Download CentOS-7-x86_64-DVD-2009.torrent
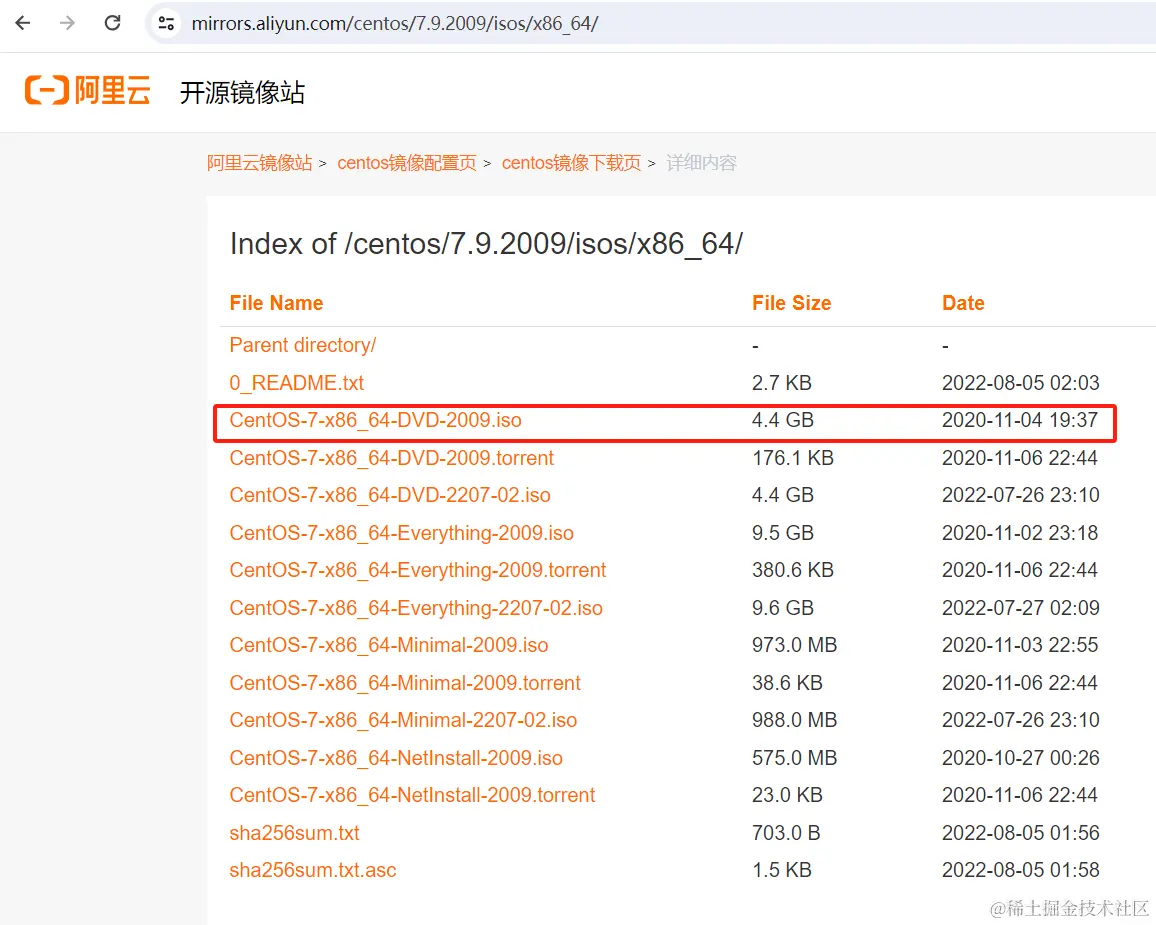This screenshot has height=925, width=1156. (391, 458)
